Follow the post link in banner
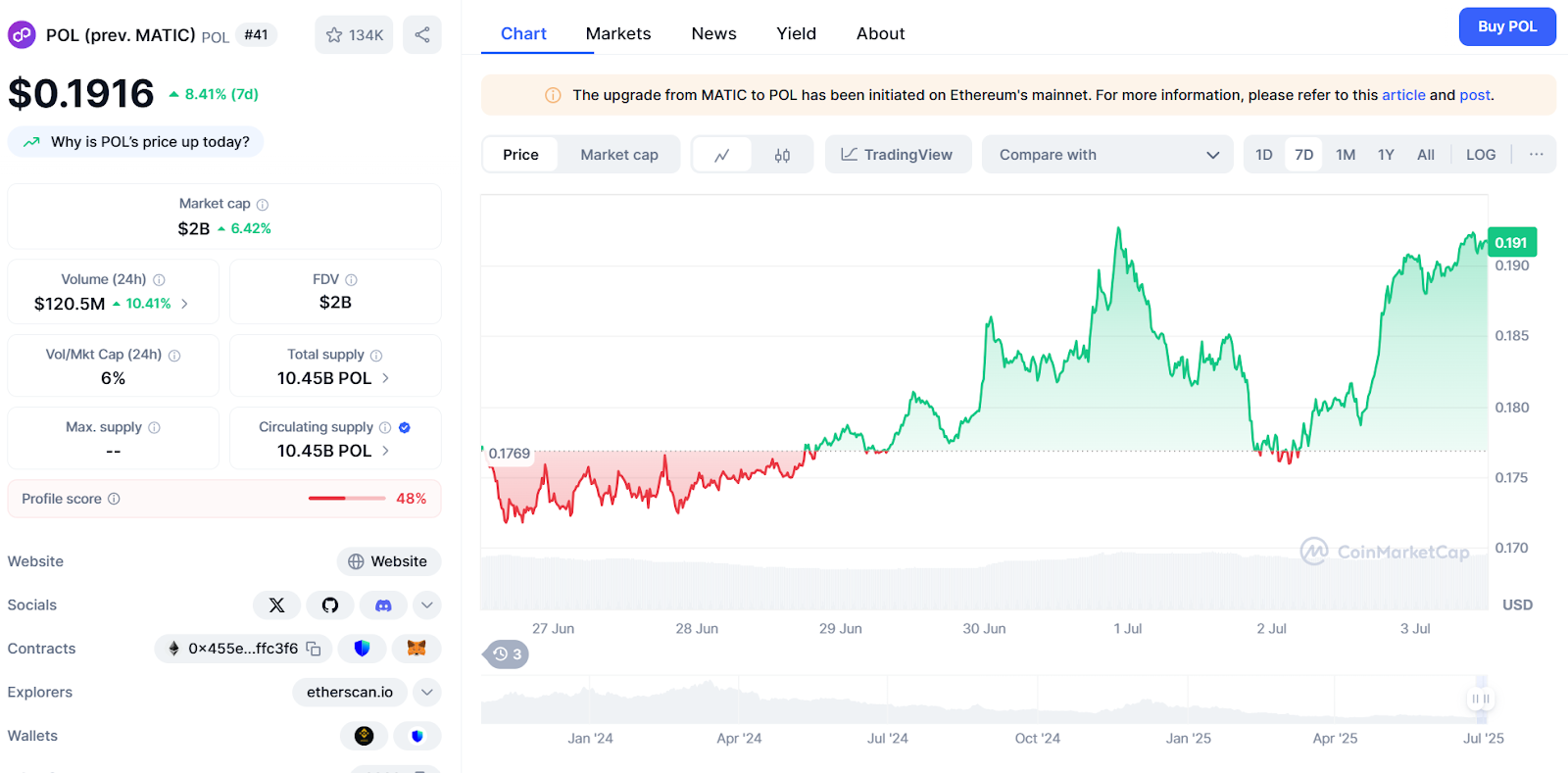 coord(1475,95)
